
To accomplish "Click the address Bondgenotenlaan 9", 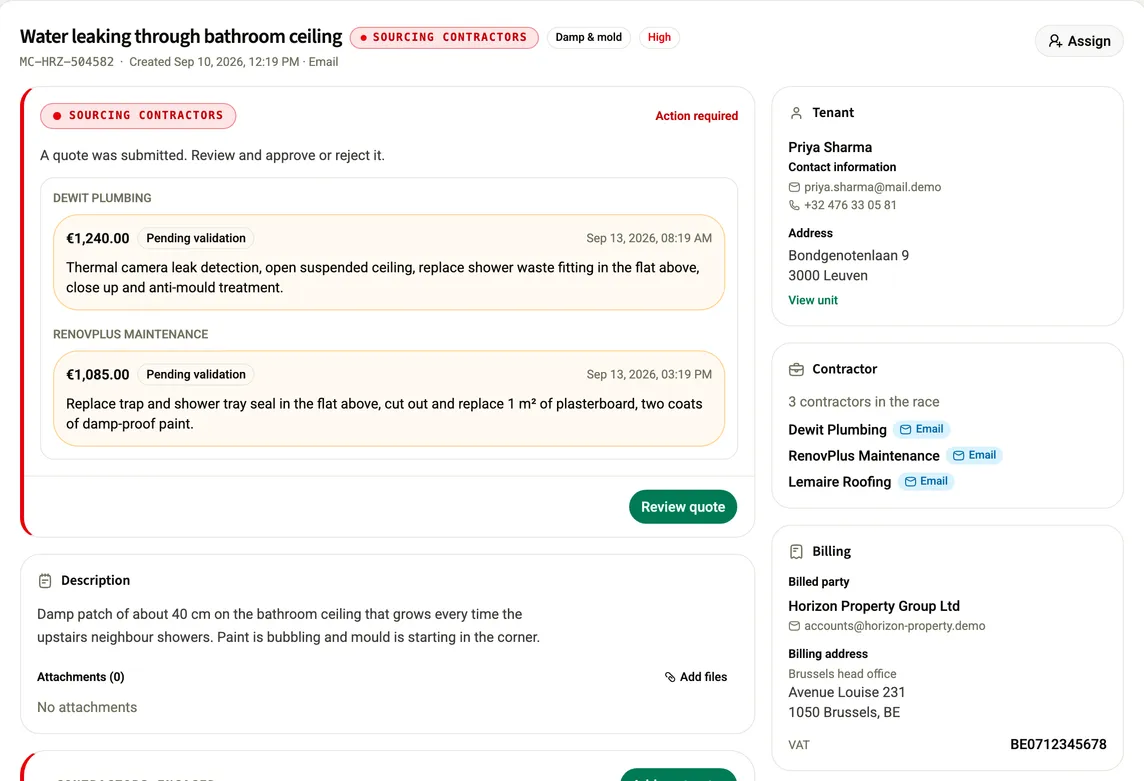I will (x=848, y=255).
